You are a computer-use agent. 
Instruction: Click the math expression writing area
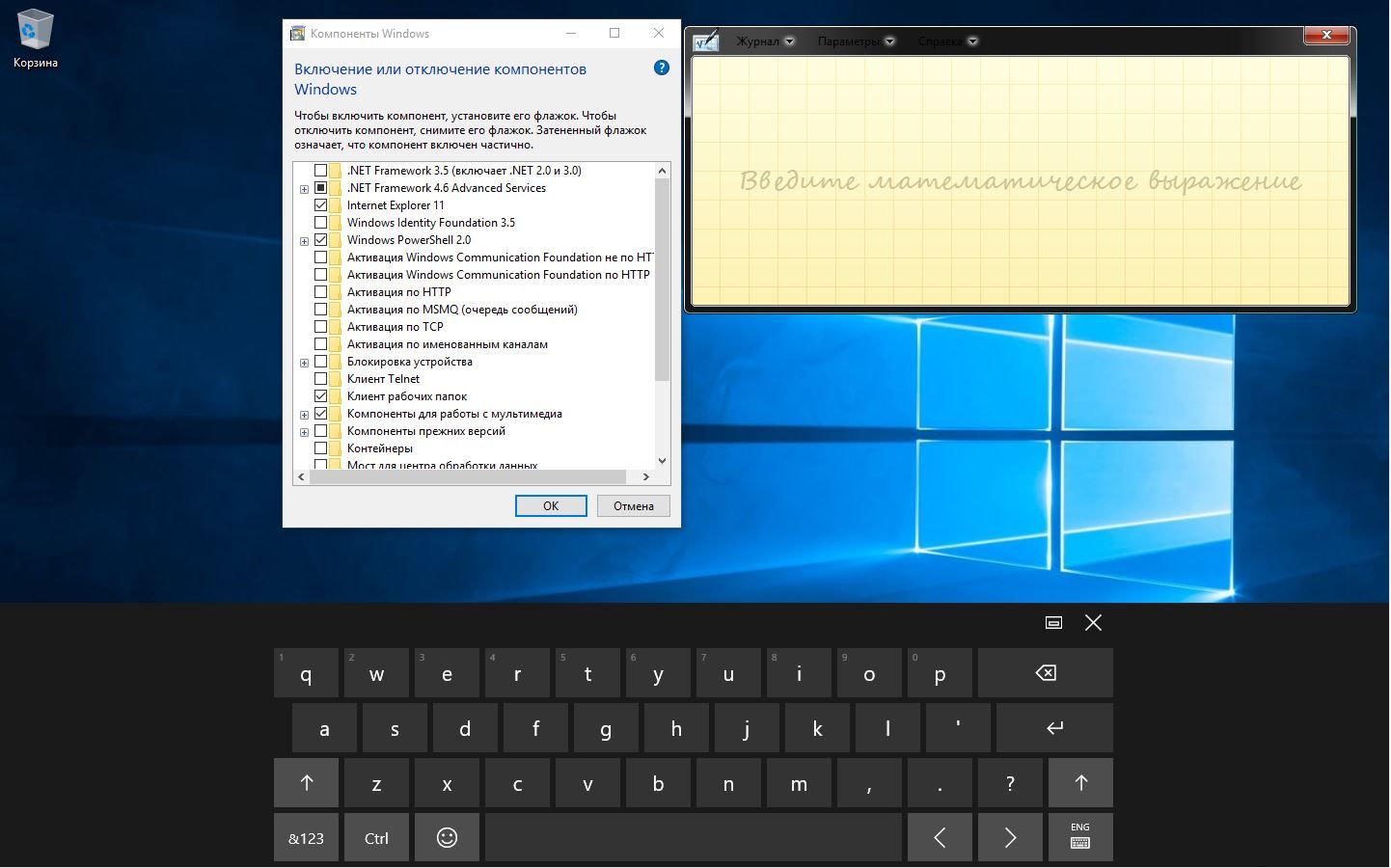coord(1020,181)
